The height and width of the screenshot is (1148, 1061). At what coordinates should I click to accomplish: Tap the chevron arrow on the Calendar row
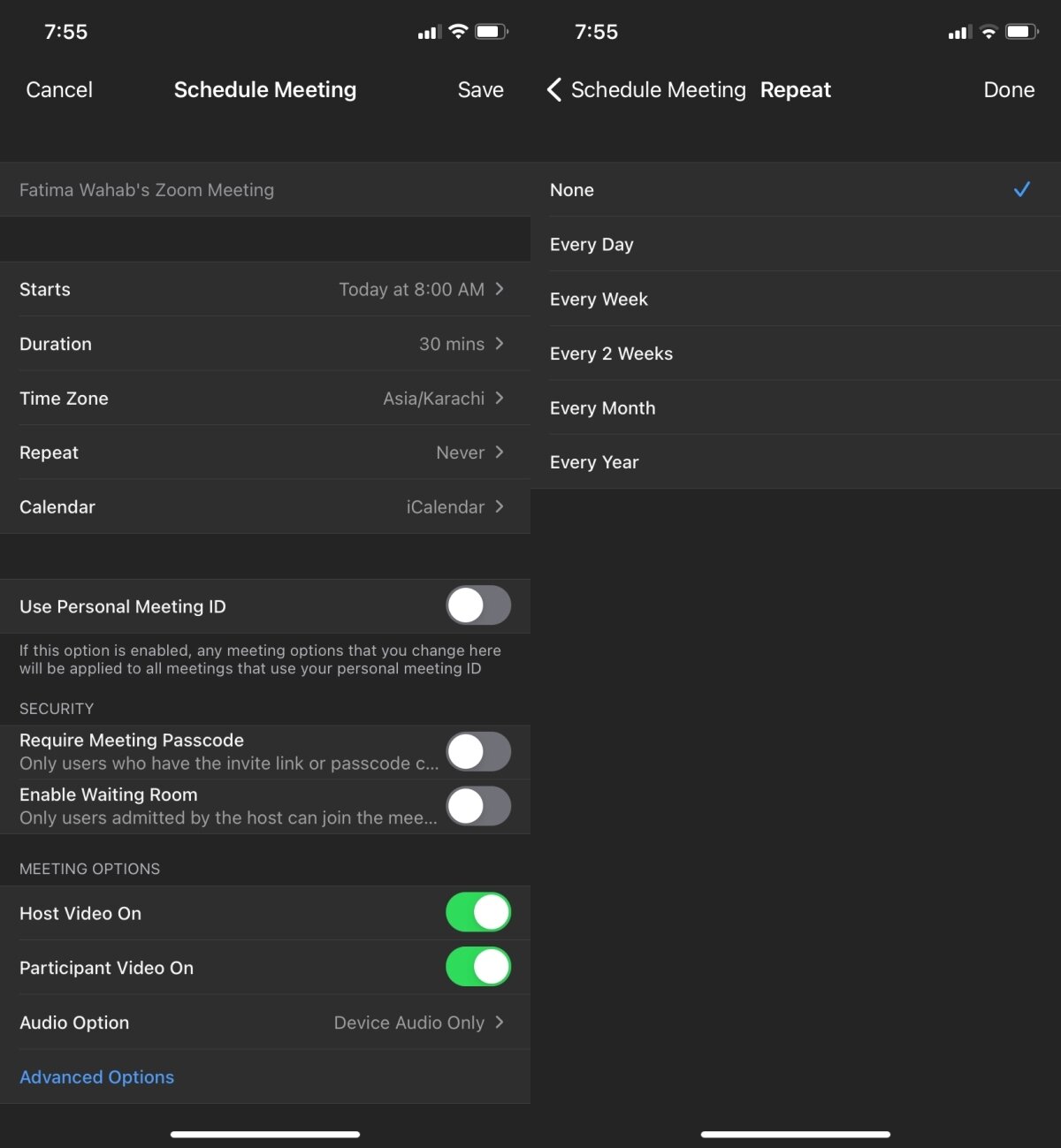[x=500, y=506]
